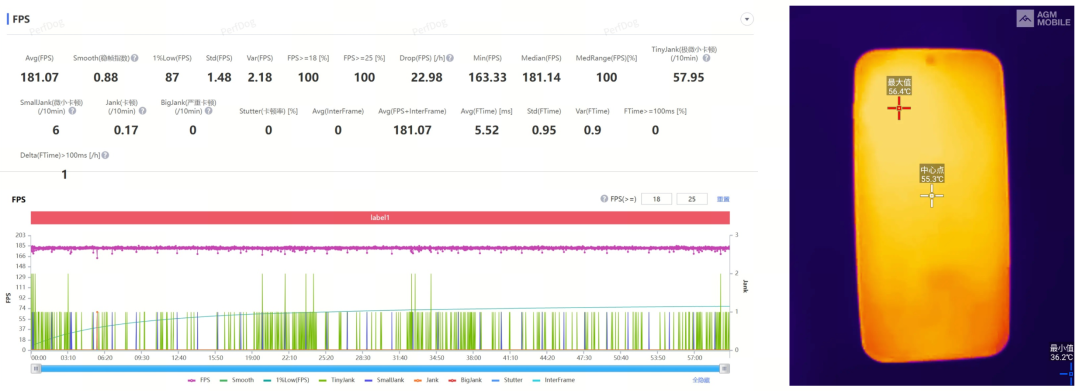Click the red label1 bar

click(x=380, y=217)
